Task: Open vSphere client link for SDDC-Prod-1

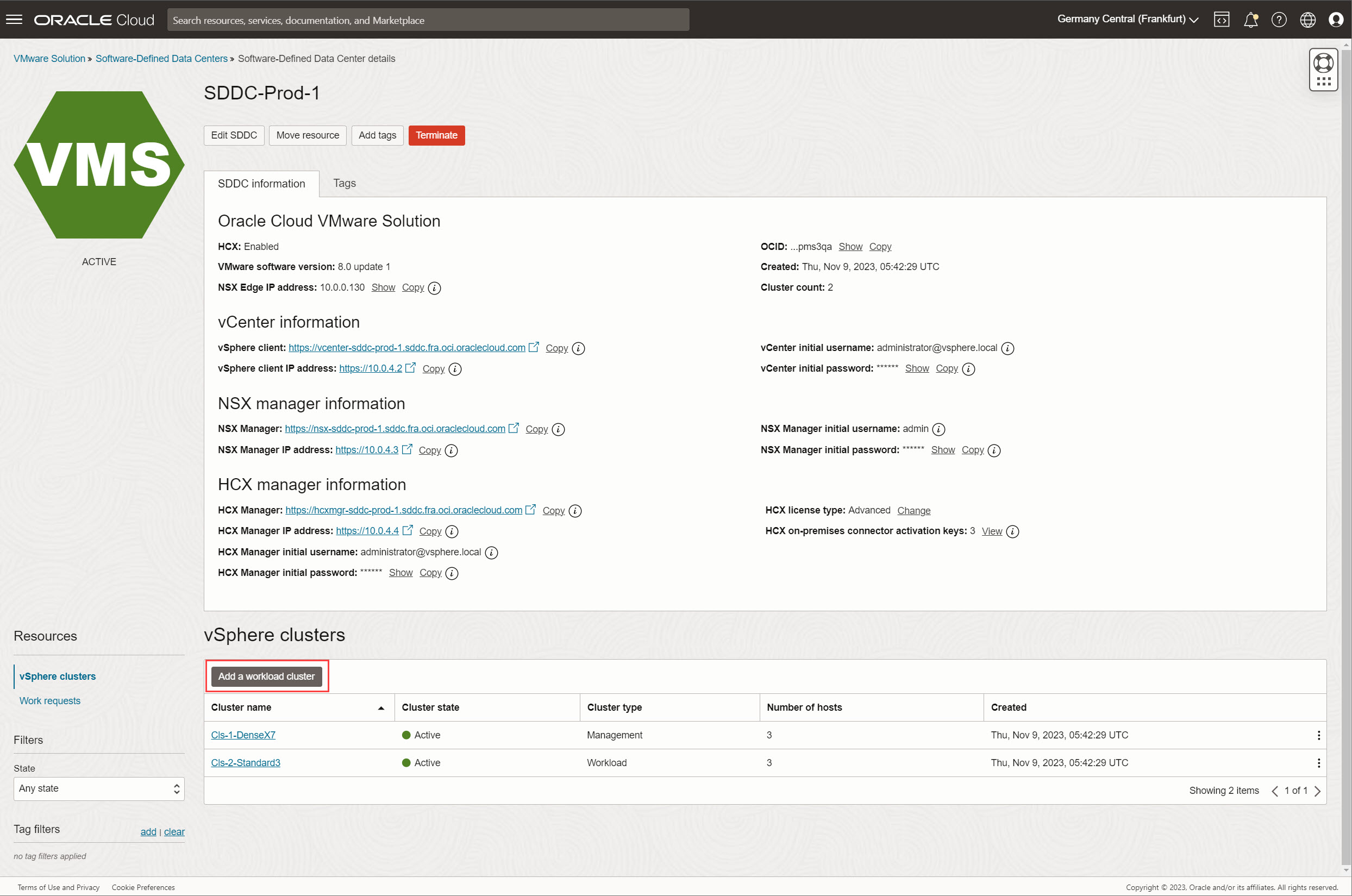Action: [x=406, y=348]
